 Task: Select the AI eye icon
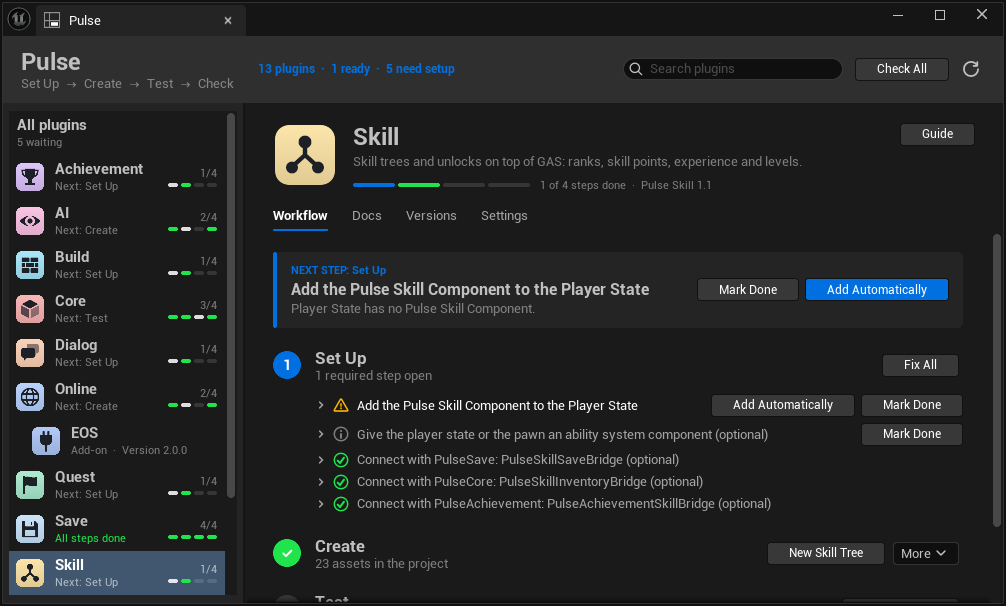click(30, 221)
